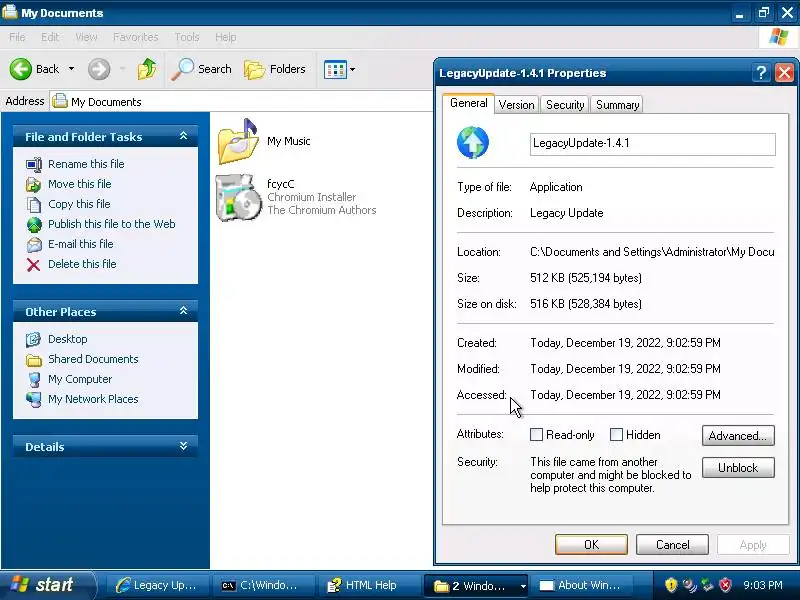Click the My Documents address bar
800x600 pixels.
pyautogui.click(x=241, y=102)
